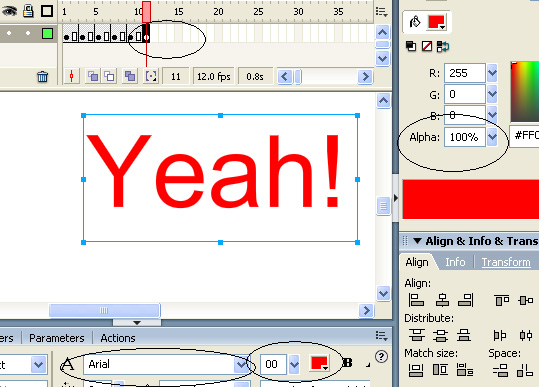Viewport: 539px width, 387px height.
Task: Click the stage vertical scroll down arrow
Action: point(383,294)
